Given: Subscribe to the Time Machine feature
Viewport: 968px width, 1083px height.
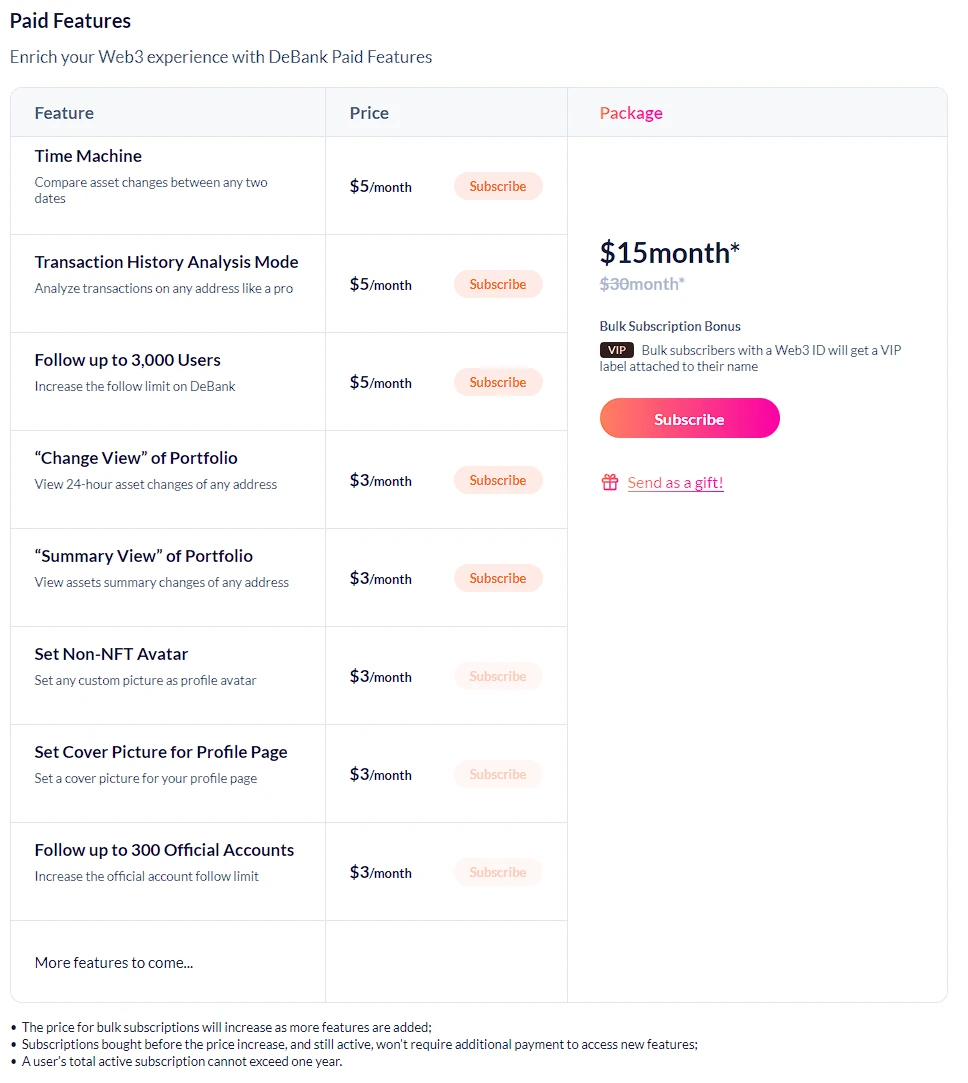Looking at the screenshot, I should point(497,186).
